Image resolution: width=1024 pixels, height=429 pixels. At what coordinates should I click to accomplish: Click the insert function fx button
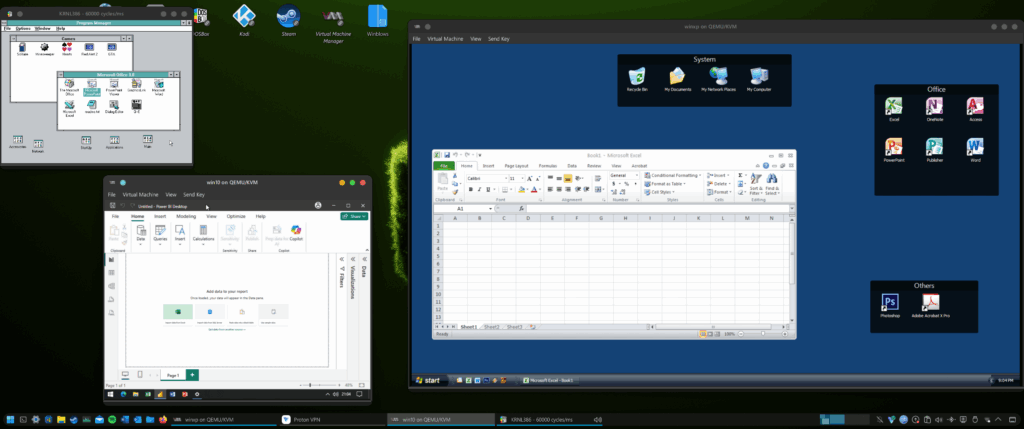522,208
